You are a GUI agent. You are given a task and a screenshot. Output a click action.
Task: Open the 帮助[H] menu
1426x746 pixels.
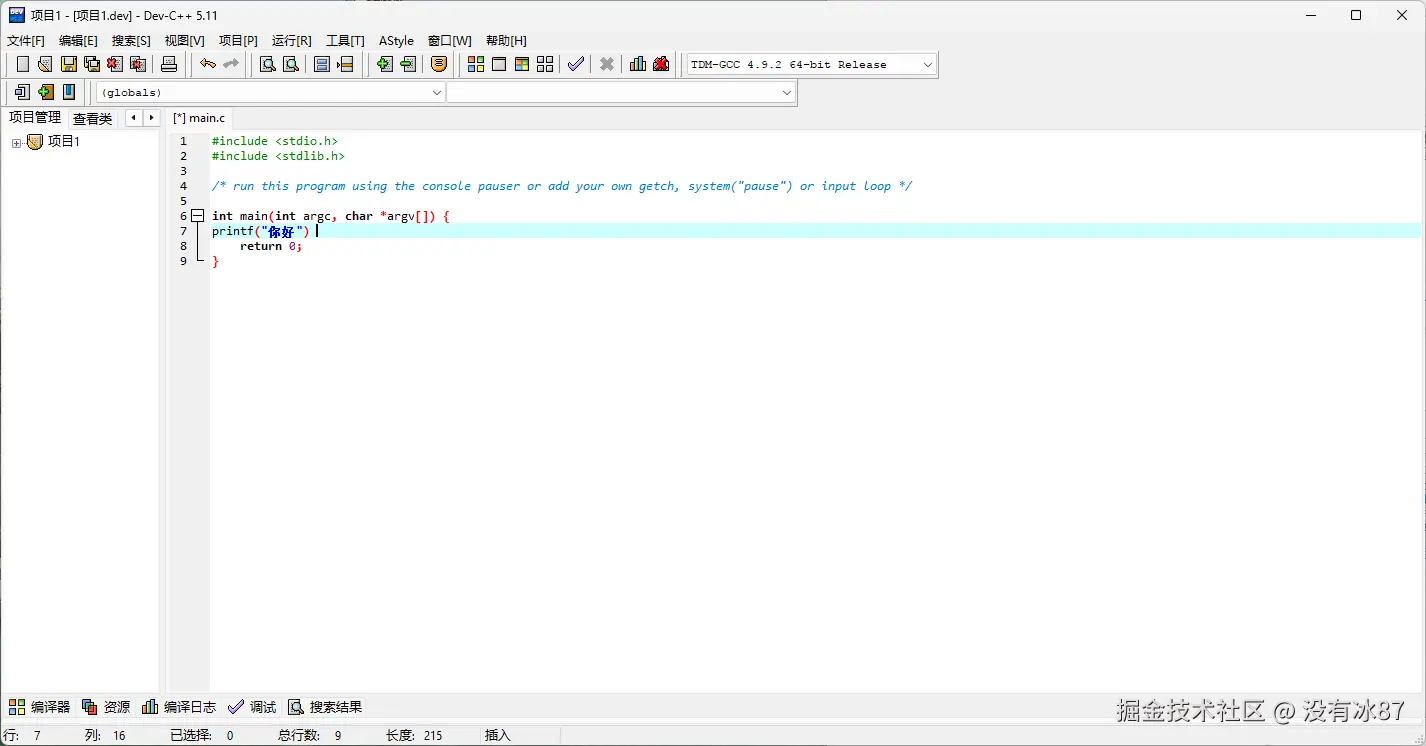click(506, 41)
